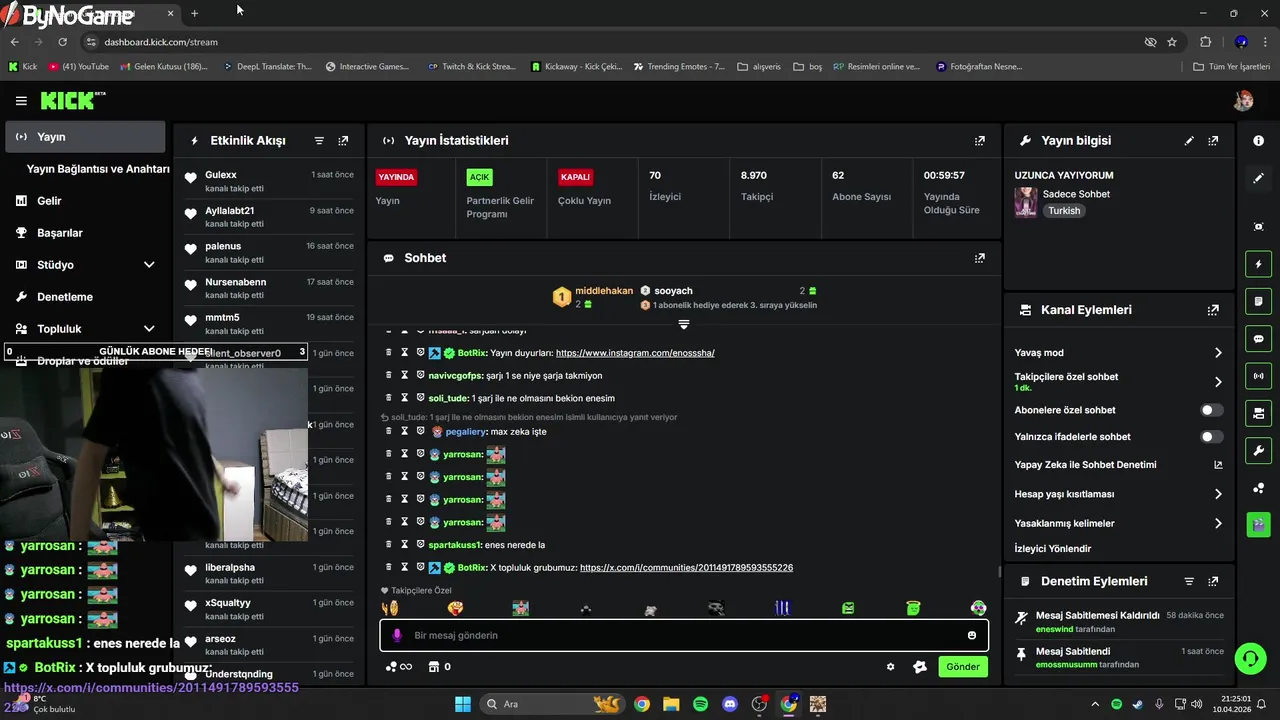Open the green headset support button
1280x720 pixels.
1250,658
